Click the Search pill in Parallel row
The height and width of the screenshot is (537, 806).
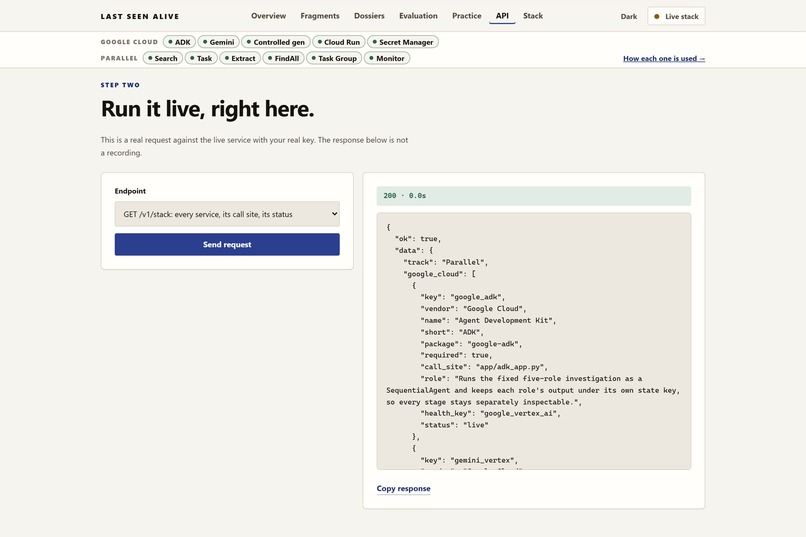point(163,58)
